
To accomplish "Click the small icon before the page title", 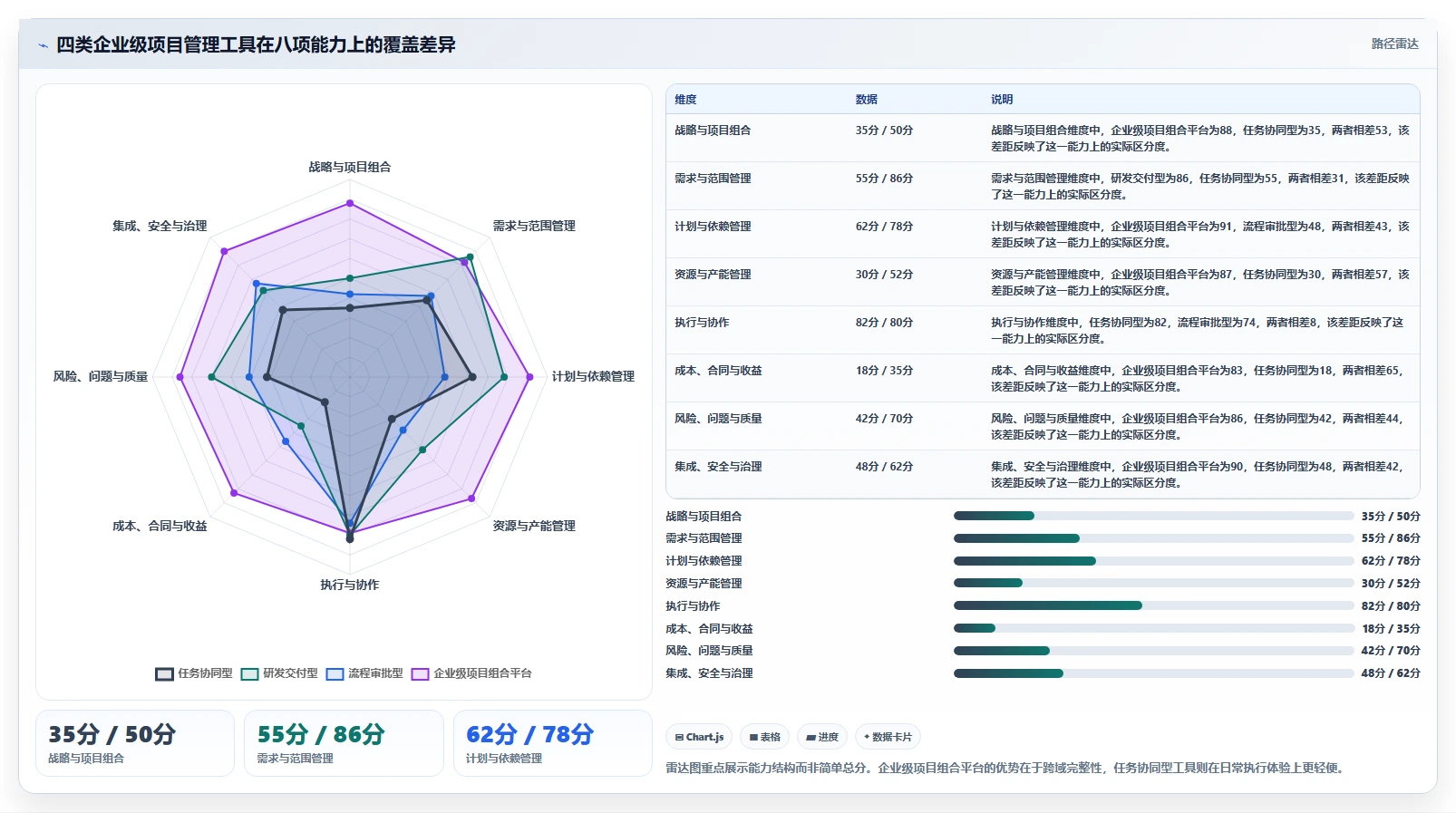I will pyautogui.click(x=43, y=45).
